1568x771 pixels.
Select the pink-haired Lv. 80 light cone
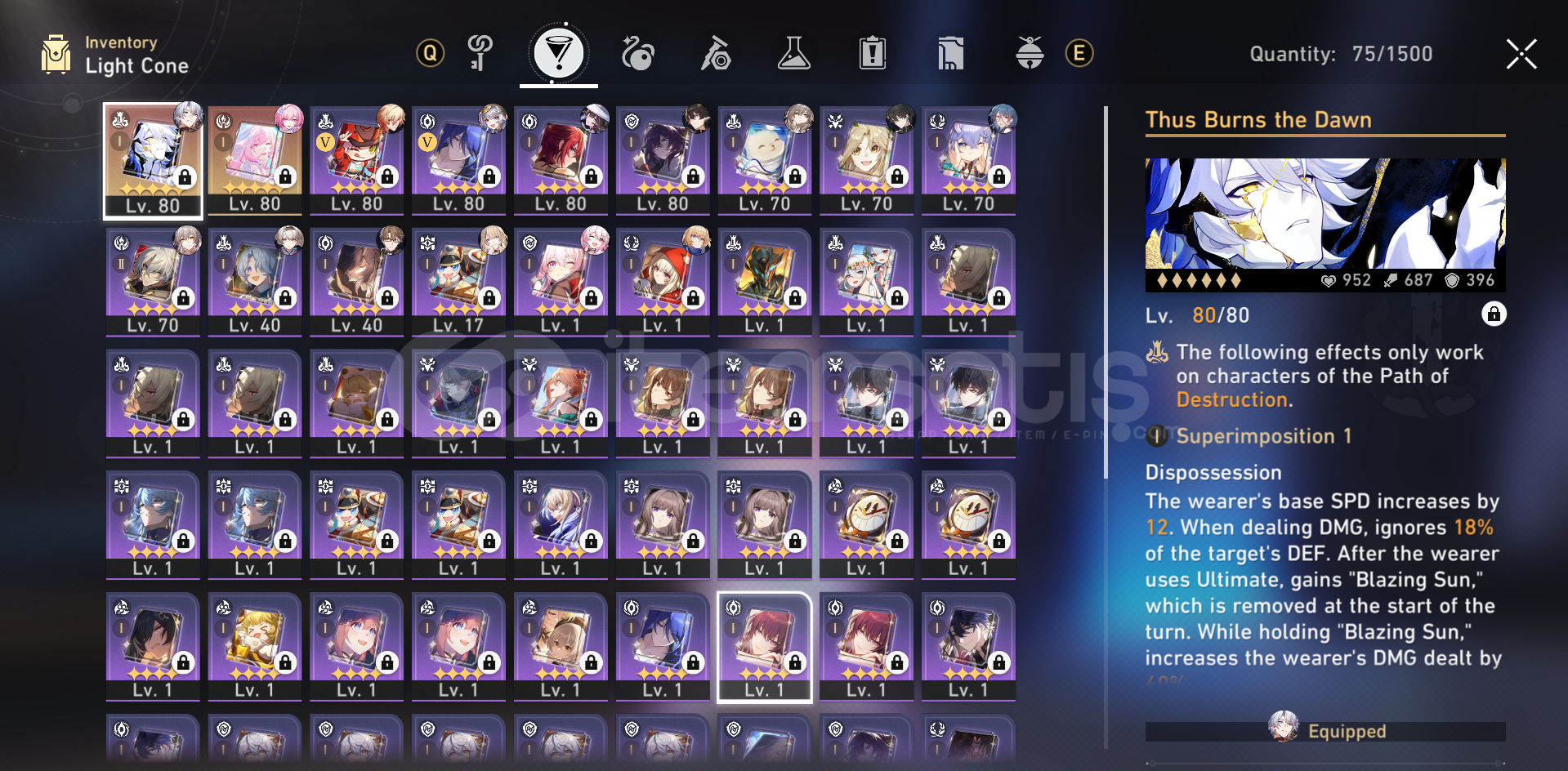[x=255, y=161]
